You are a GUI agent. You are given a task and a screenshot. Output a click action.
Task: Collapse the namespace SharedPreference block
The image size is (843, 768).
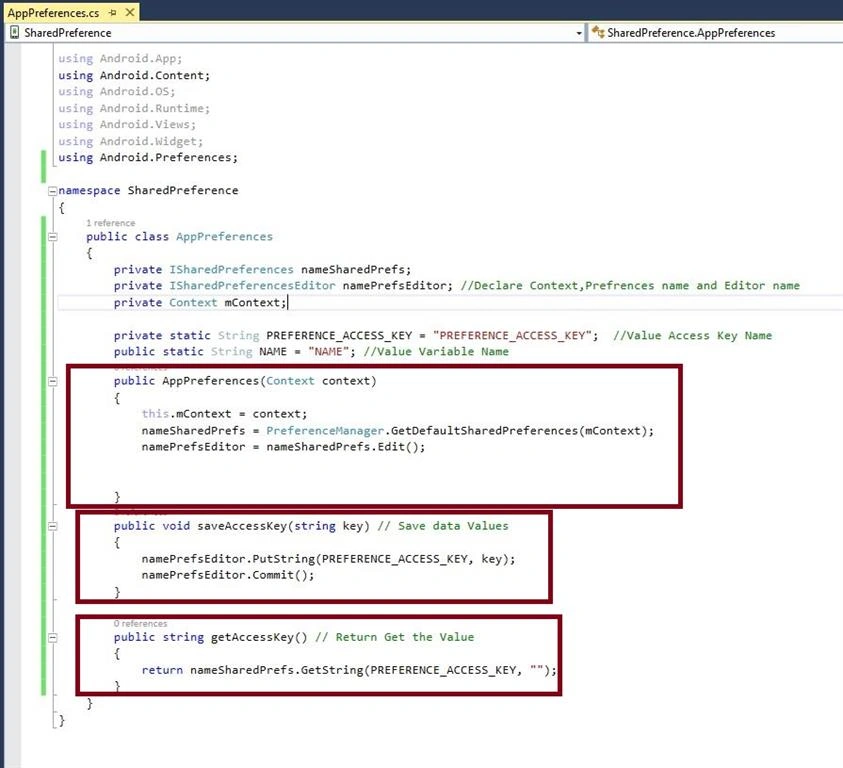point(52,190)
